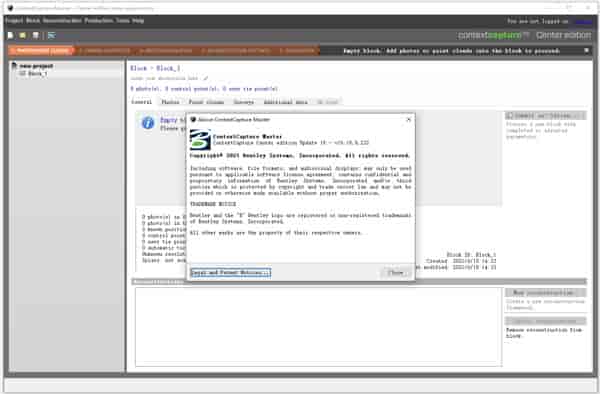Switch to the General tab
The width and height of the screenshot is (600, 394).
tap(142, 102)
